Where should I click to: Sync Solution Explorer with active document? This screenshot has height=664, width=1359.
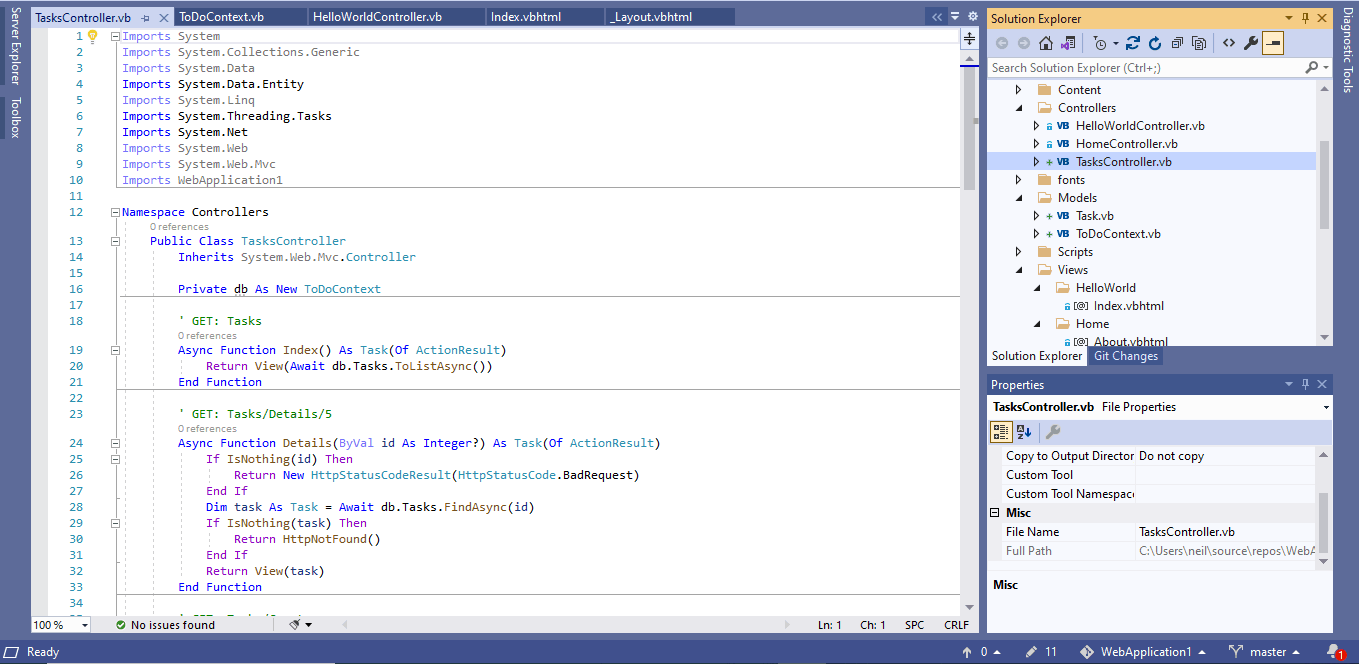[x=1133, y=42]
